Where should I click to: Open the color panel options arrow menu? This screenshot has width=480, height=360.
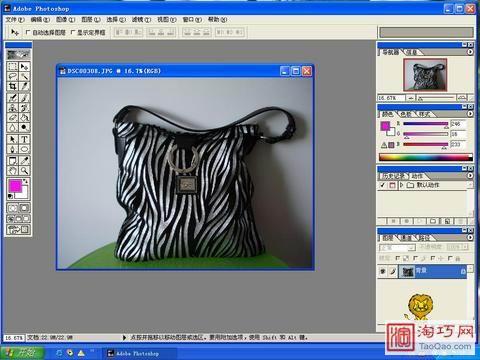pyautogui.click(x=470, y=114)
